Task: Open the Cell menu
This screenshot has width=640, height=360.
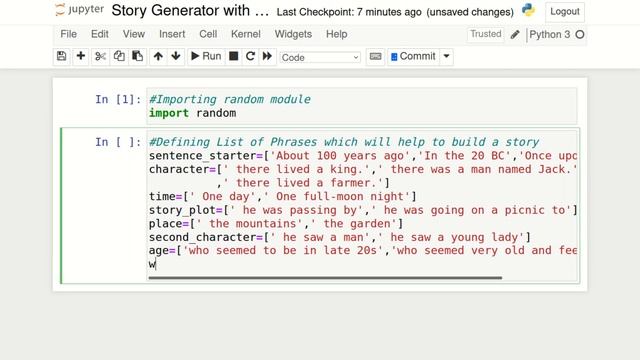Action: point(208,34)
